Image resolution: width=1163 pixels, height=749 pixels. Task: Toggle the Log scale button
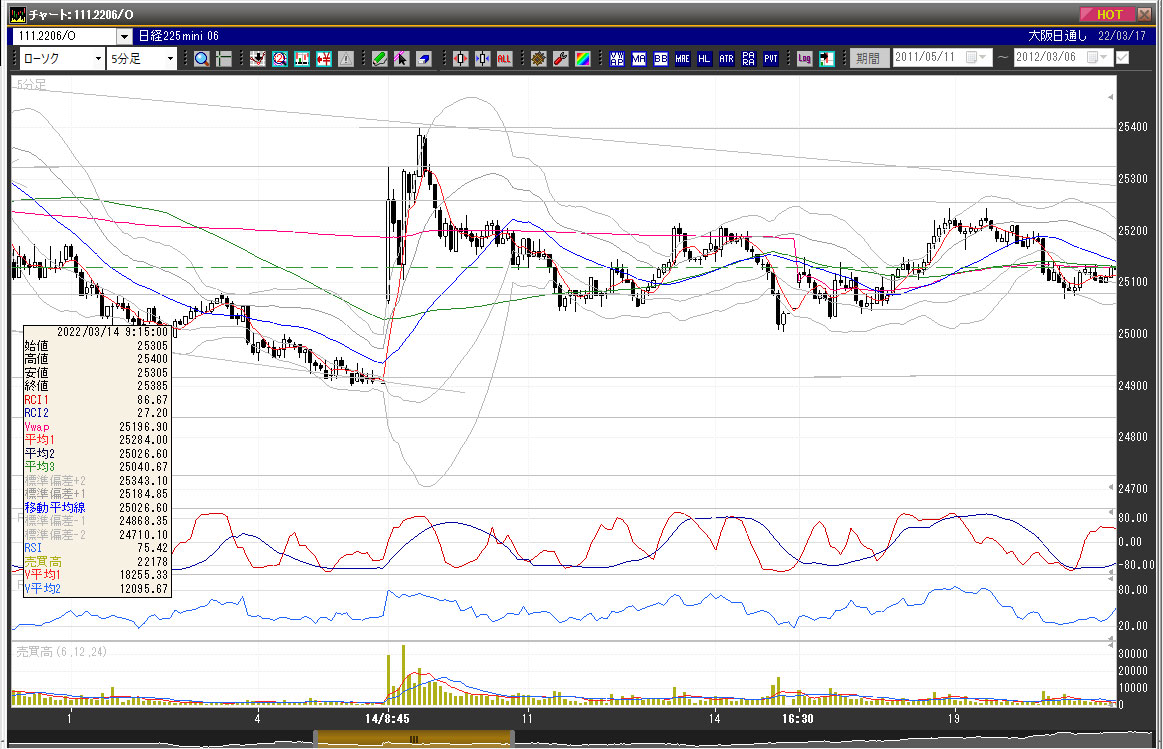pos(805,59)
